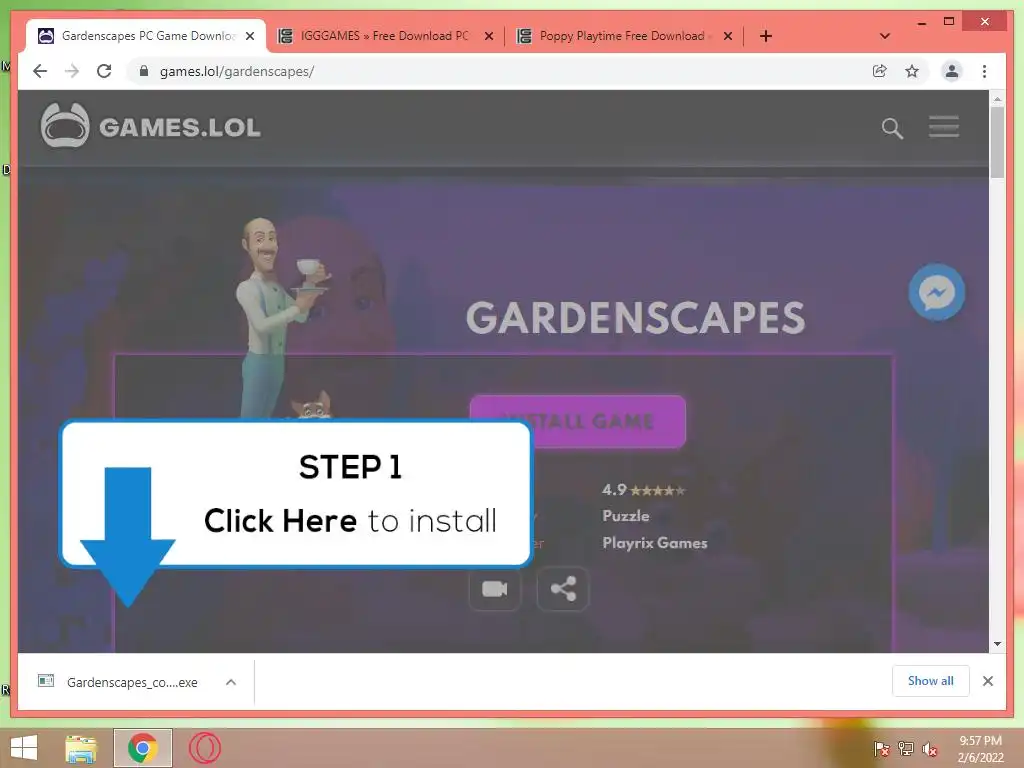Click the video camera icon button

(494, 589)
